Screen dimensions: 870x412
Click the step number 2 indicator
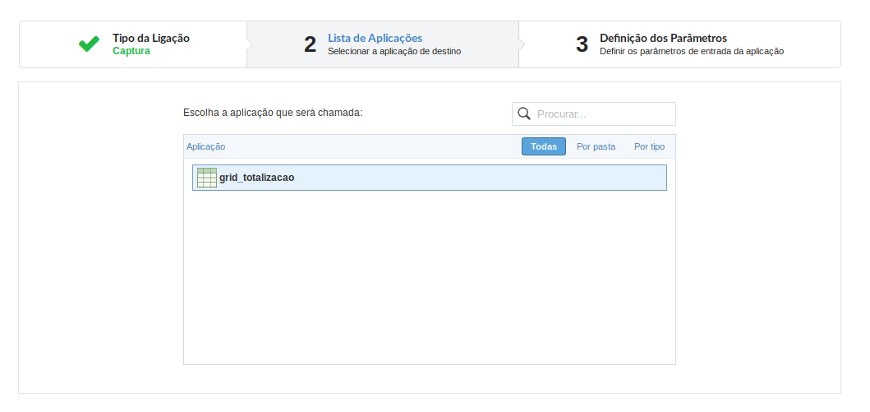tap(310, 44)
